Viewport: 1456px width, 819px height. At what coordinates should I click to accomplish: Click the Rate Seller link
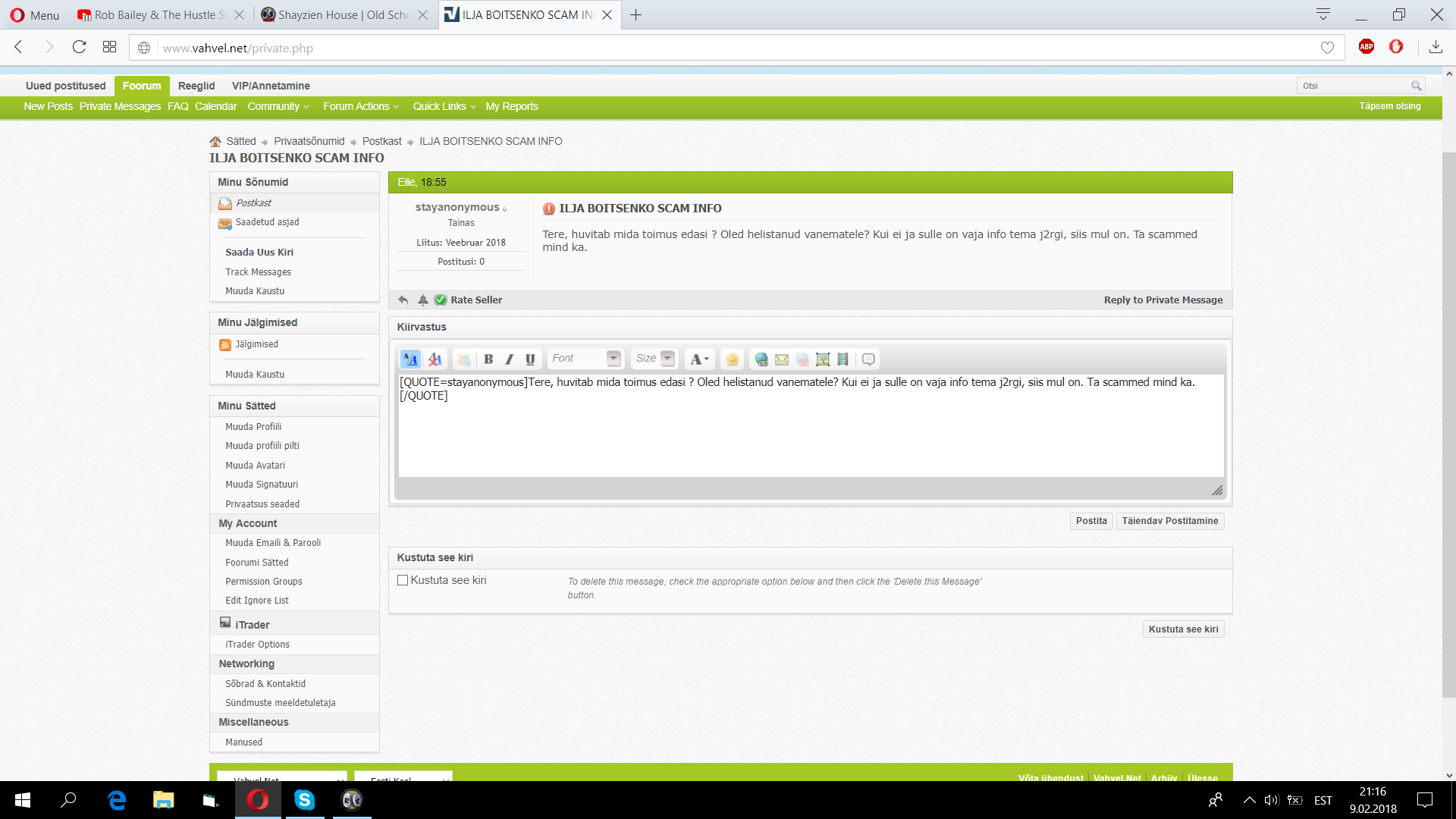pyautogui.click(x=476, y=300)
